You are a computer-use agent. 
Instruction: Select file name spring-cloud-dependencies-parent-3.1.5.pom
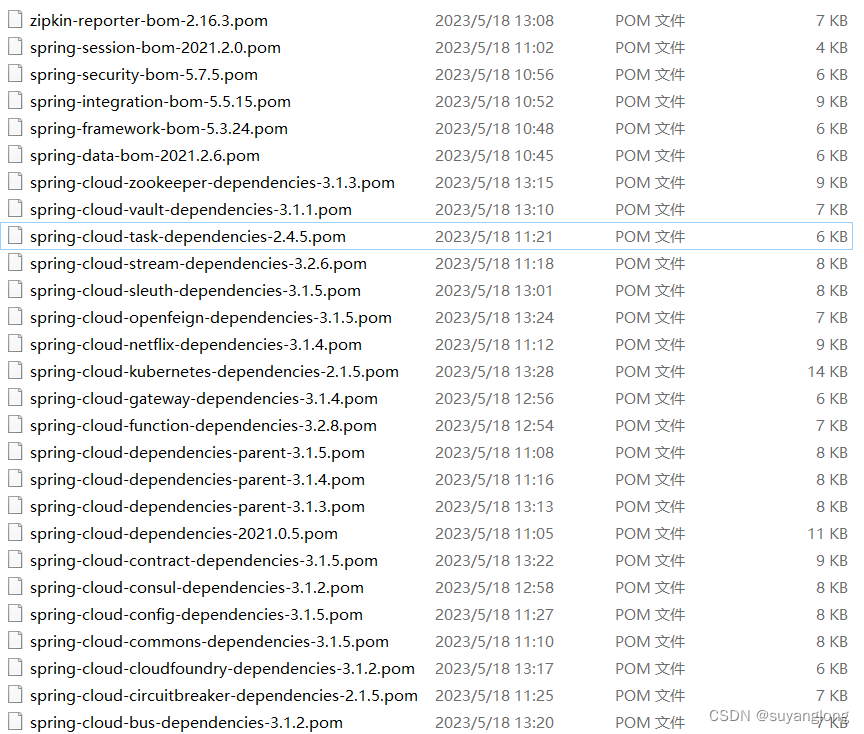click(x=197, y=453)
